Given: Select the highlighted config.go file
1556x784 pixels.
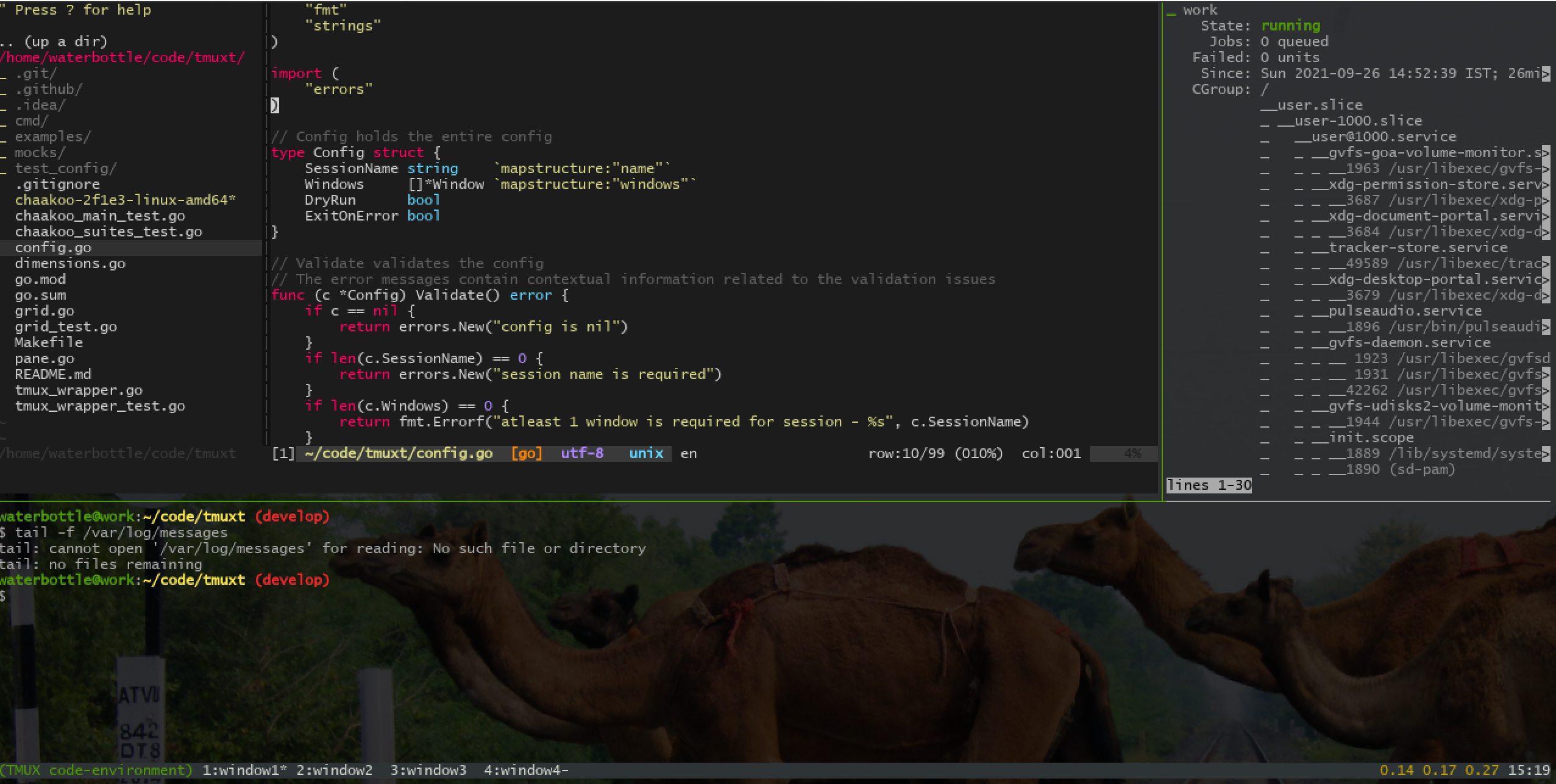Looking at the screenshot, I should (53, 247).
